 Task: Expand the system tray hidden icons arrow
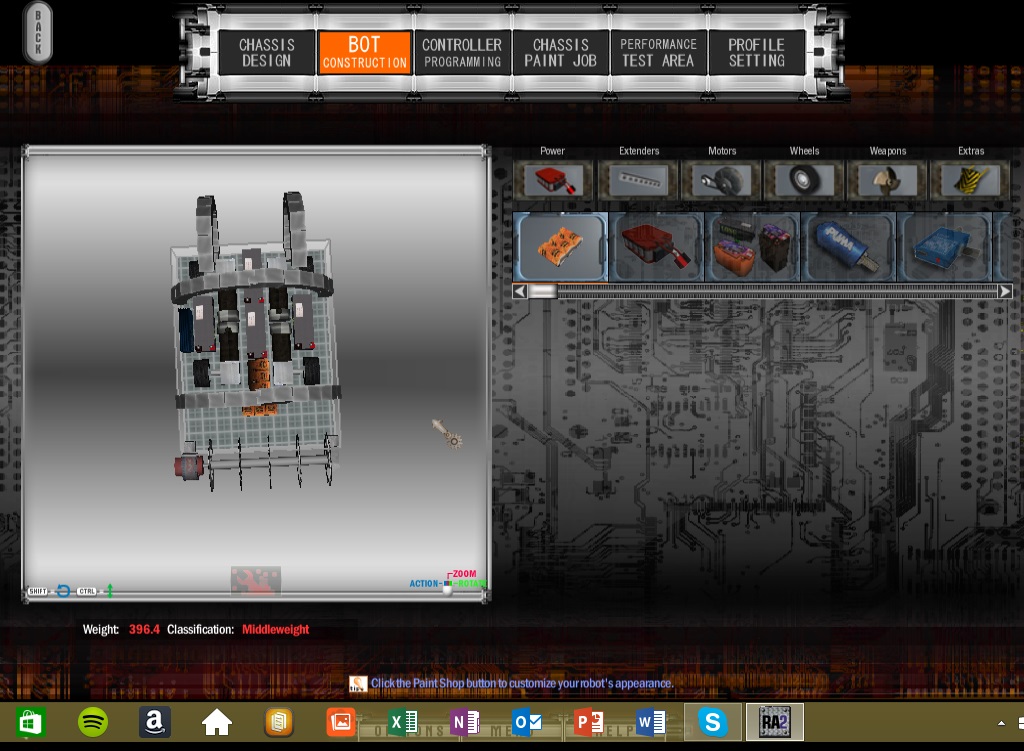[1001, 723]
